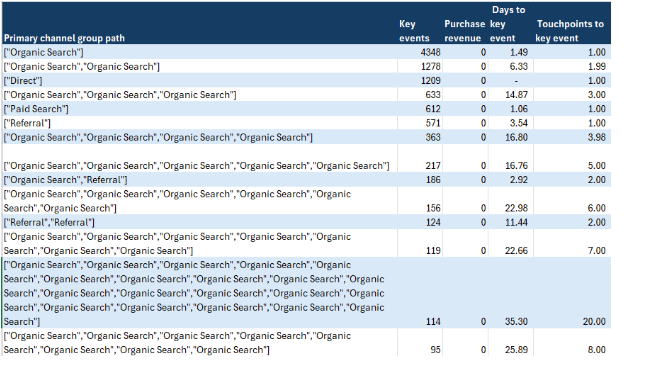Click the cell with 4348 key events
This screenshot has height=372, width=651.
coord(420,52)
